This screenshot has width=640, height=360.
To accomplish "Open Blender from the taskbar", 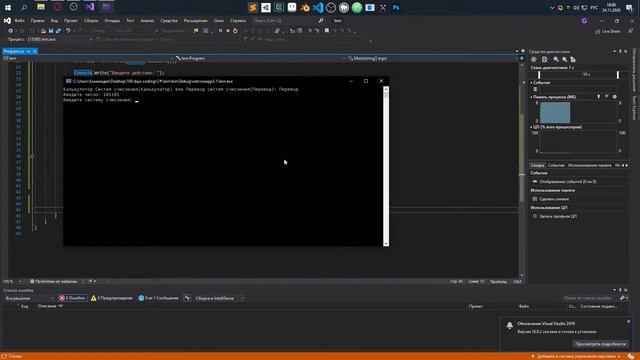I will pos(305,7).
